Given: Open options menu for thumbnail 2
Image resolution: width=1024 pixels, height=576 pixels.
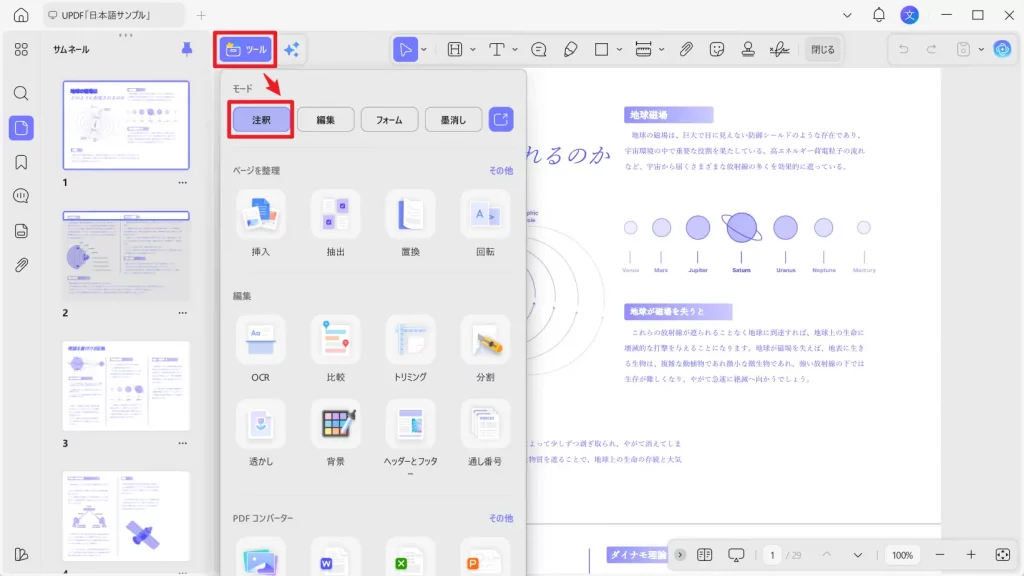Looking at the screenshot, I should click(182, 313).
